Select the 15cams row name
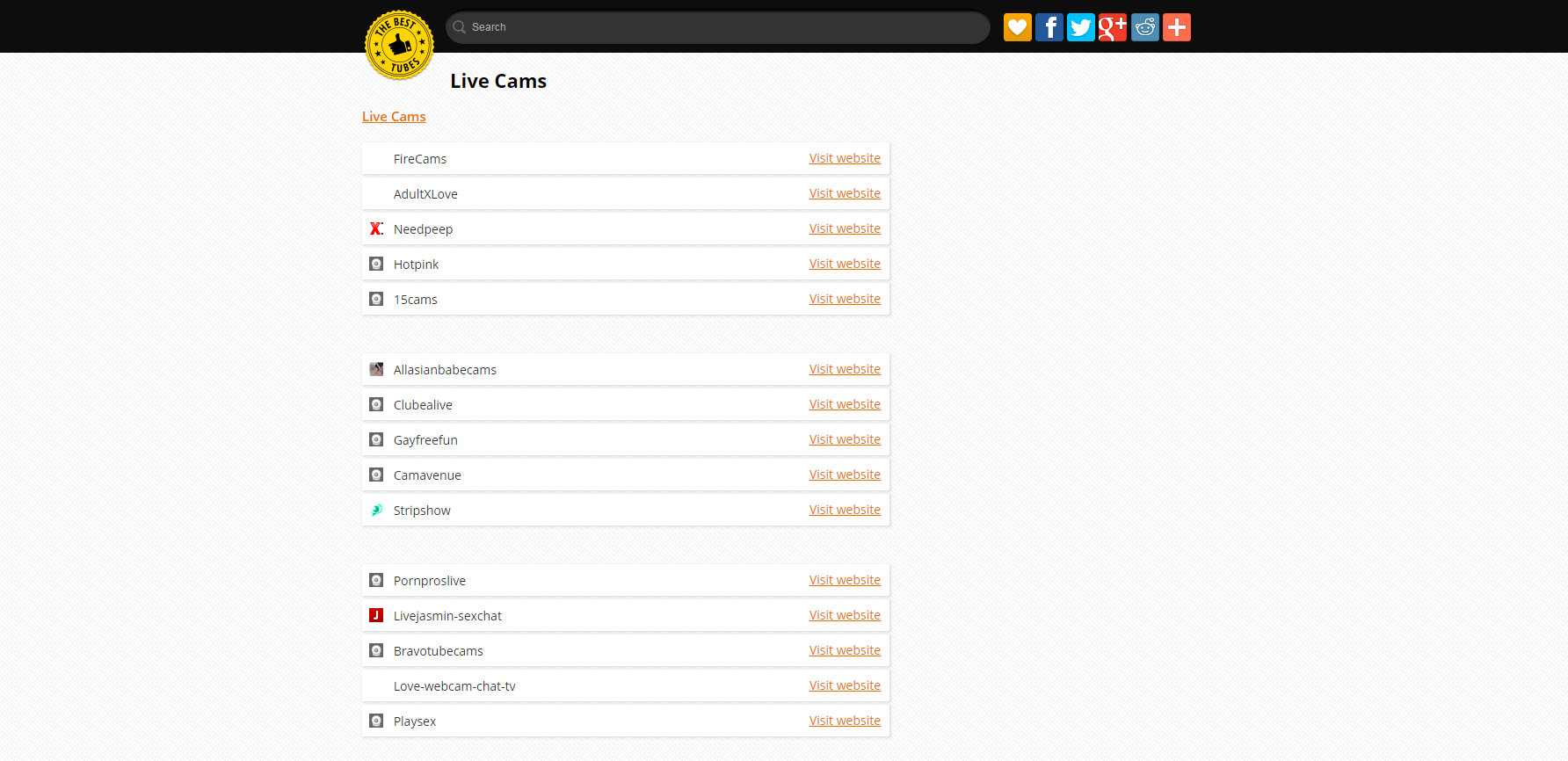Image resolution: width=1568 pixels, height=761 pixels. 415,300
